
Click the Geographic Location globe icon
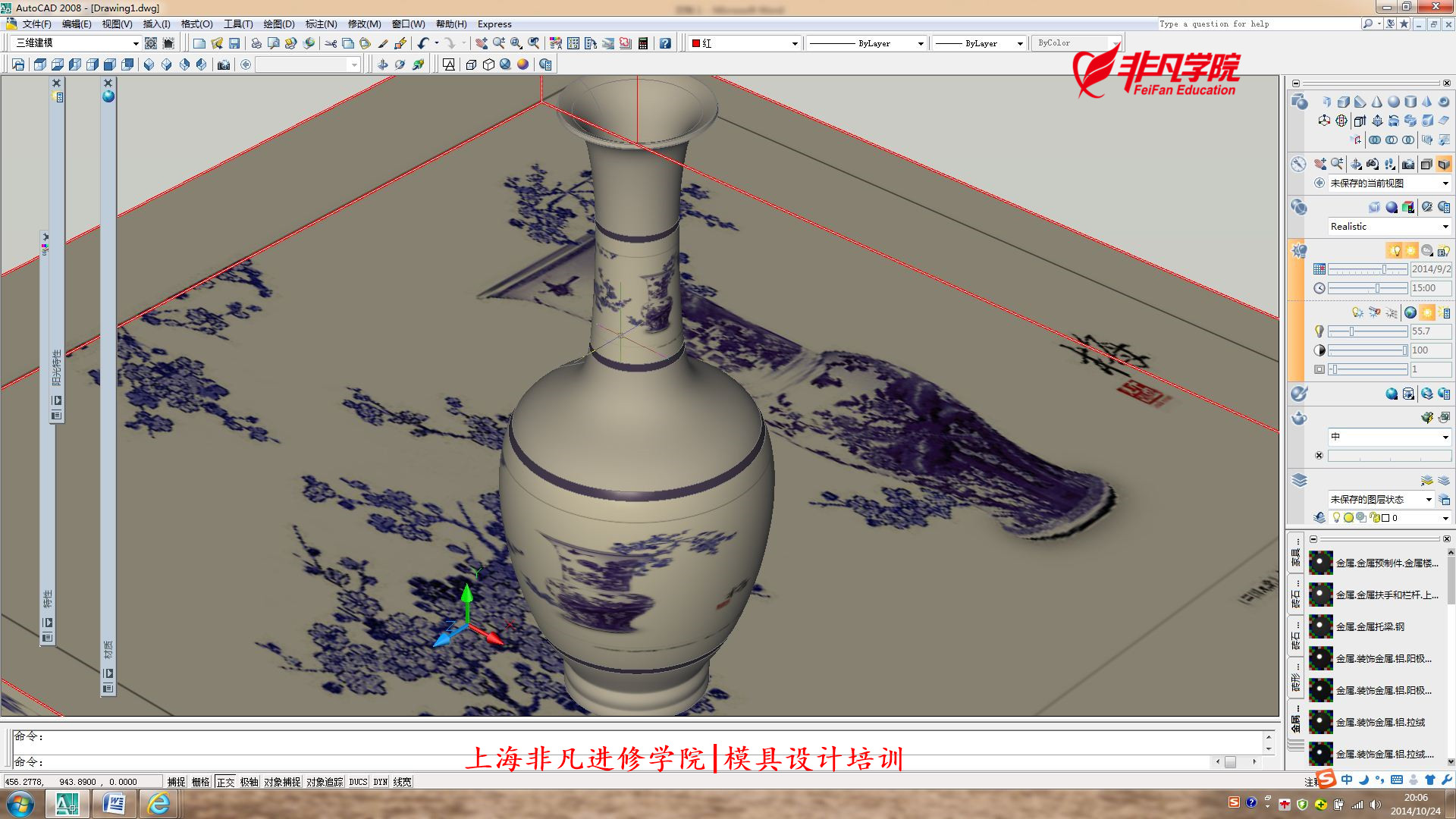pos(1410,312)
